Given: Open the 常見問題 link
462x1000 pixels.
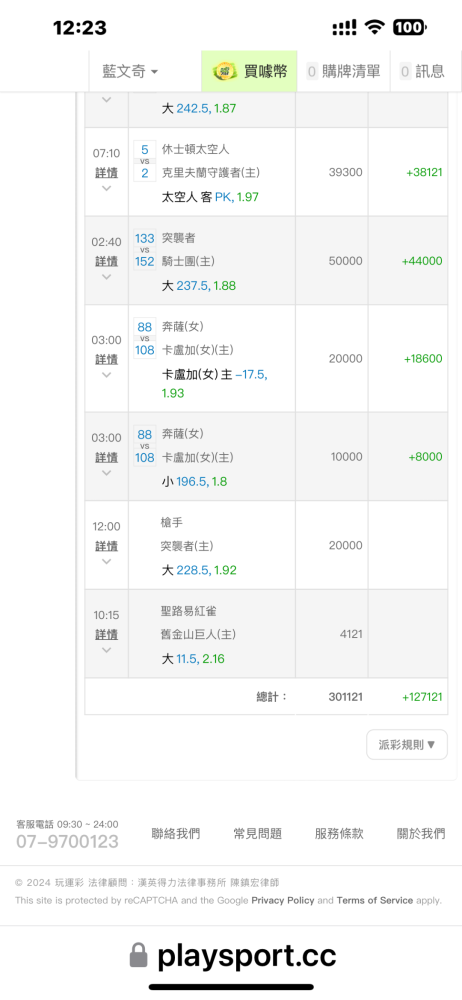Looking at the screenshot, I should point(258,834).
